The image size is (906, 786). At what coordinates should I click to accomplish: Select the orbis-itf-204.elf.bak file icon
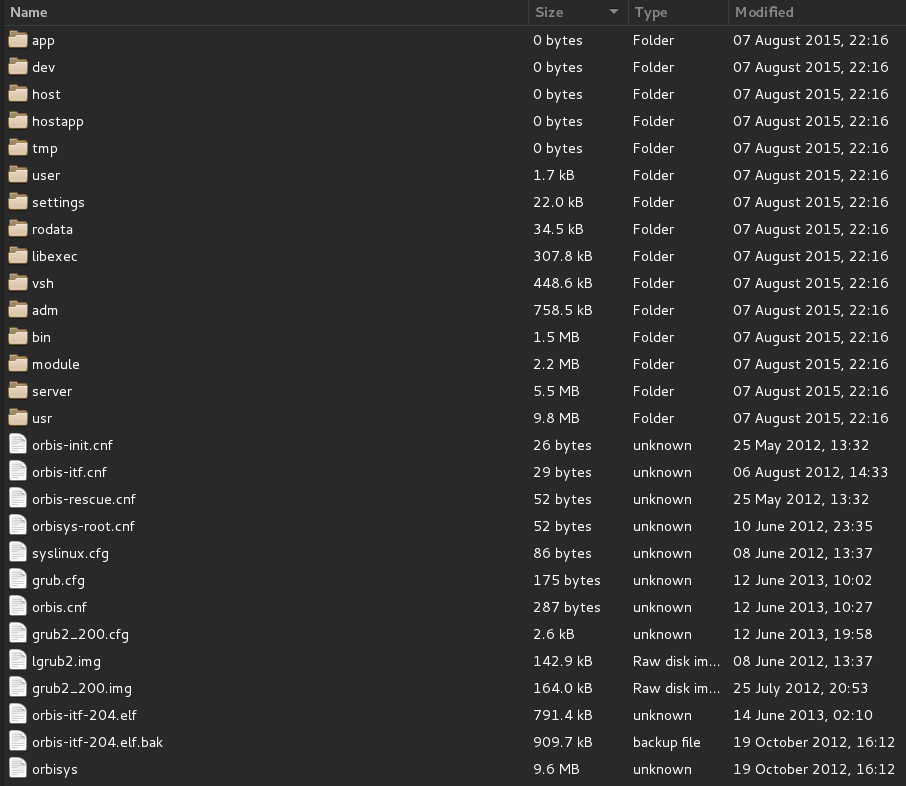tap(18, 742)
